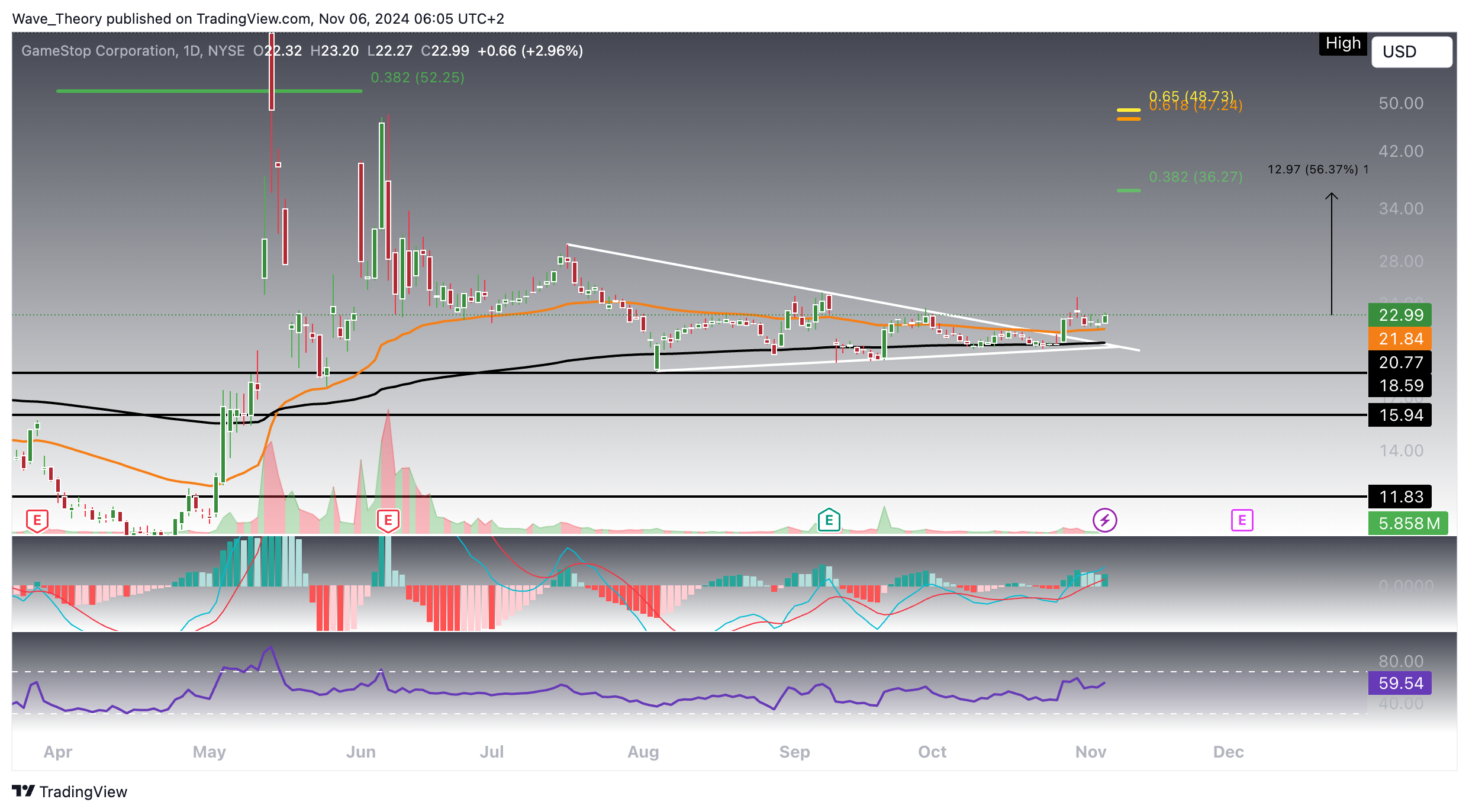Select the orange 21.84 moving average label
1469x812 pixels.
(1400, 339)
